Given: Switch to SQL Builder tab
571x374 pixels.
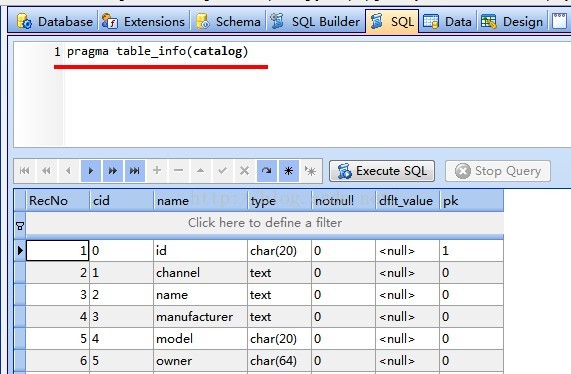Looking at the screenshot, I should point(315,21).
